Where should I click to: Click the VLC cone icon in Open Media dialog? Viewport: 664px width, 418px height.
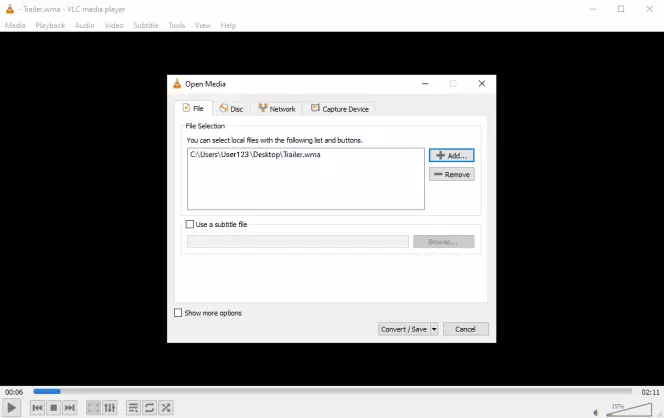point(177,84)
